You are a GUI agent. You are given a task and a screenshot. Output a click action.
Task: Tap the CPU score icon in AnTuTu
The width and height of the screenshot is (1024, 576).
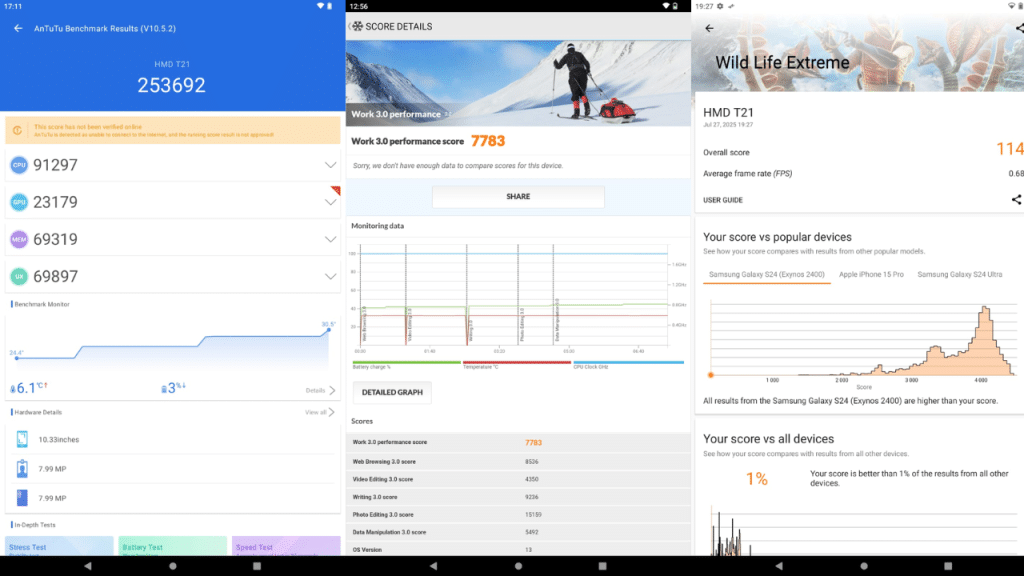pos(19,165)
